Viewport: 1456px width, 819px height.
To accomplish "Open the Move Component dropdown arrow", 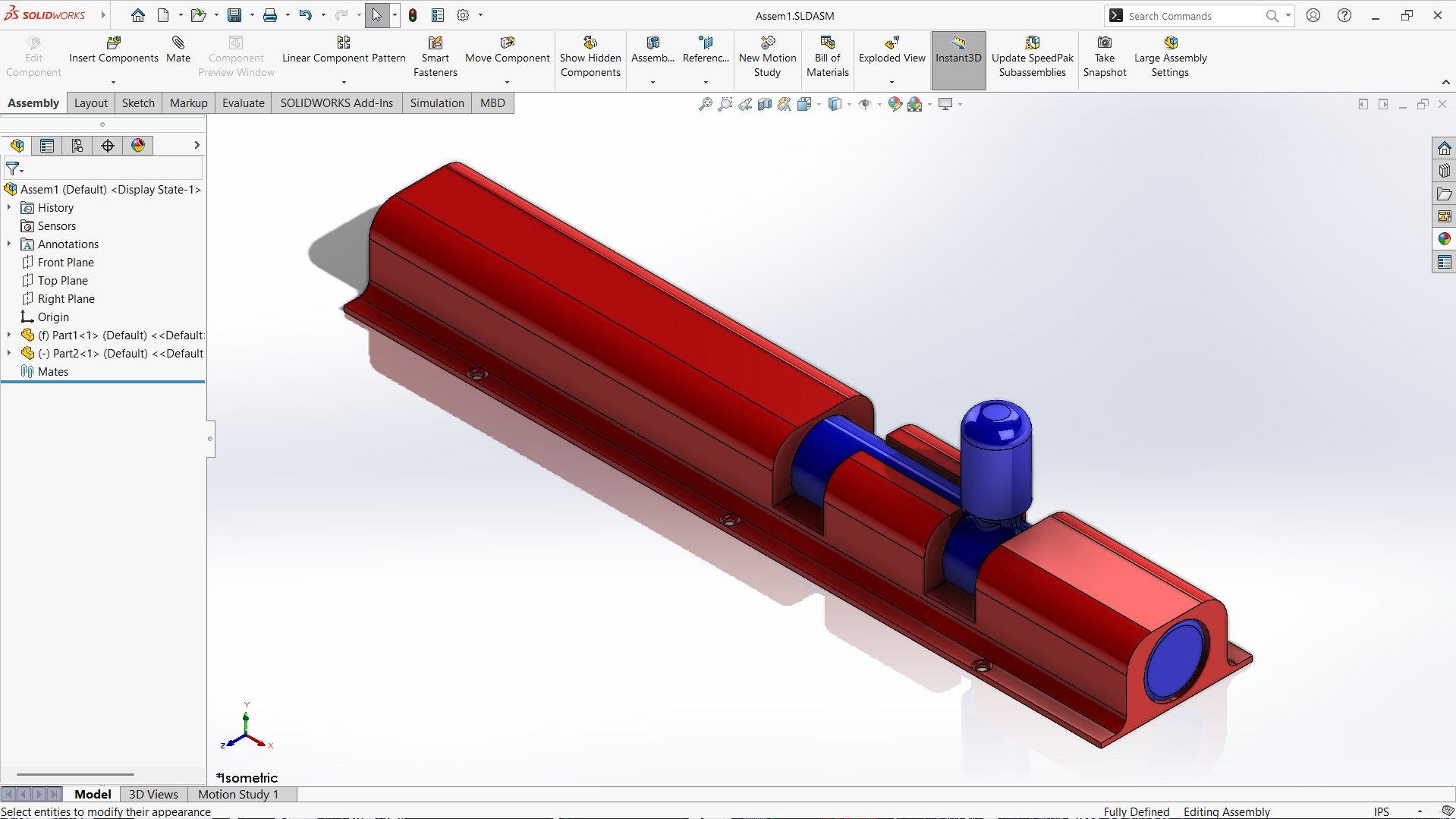I will [507, 82].
